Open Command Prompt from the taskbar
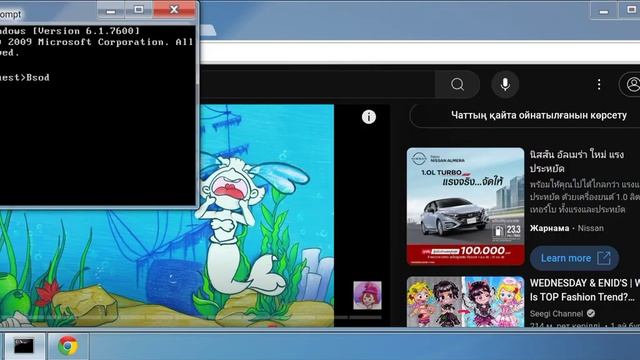Screen dimensions: 640x360 coord(24,346)
